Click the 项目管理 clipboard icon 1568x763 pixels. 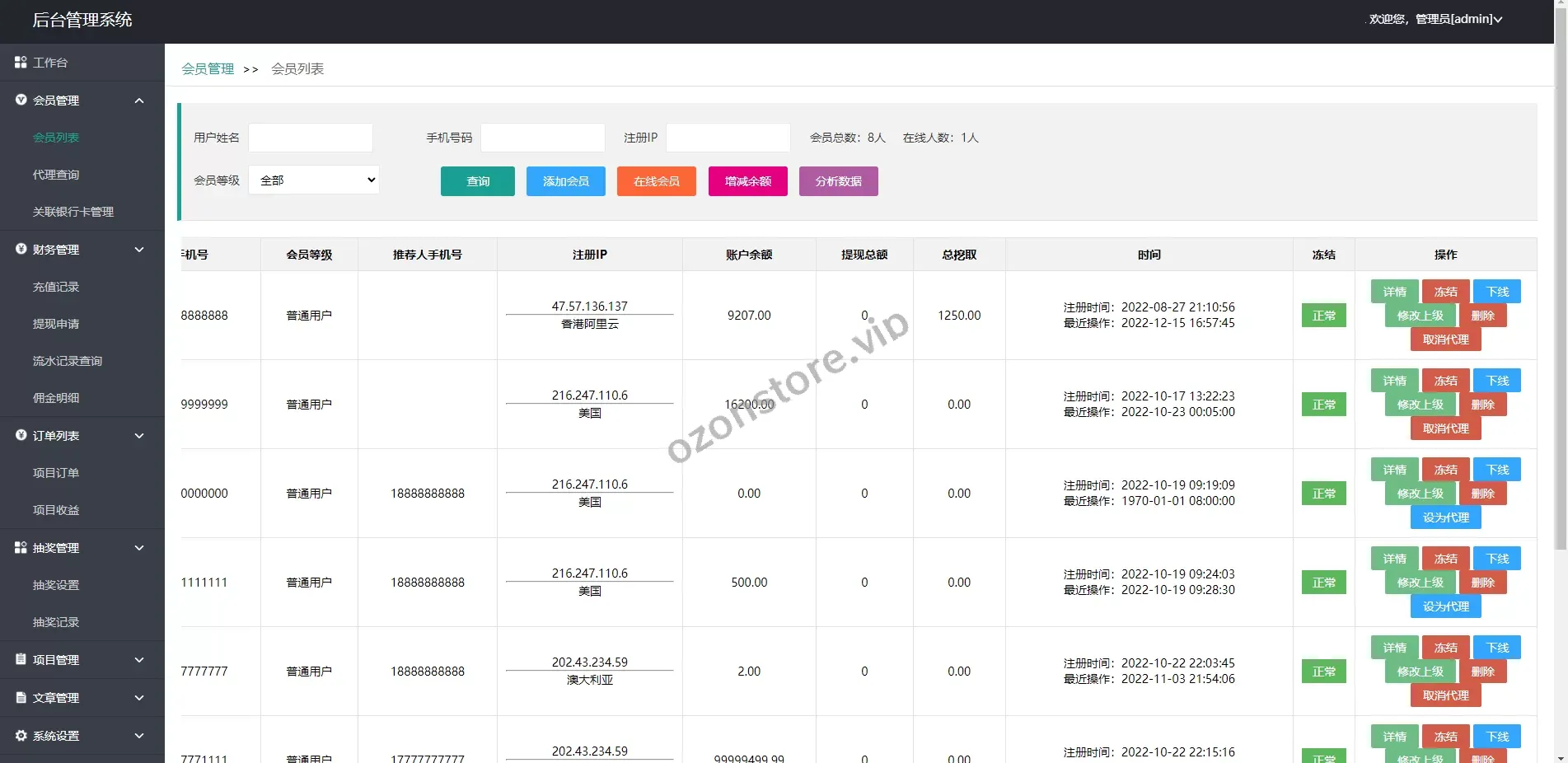click(x=21, y=660)
